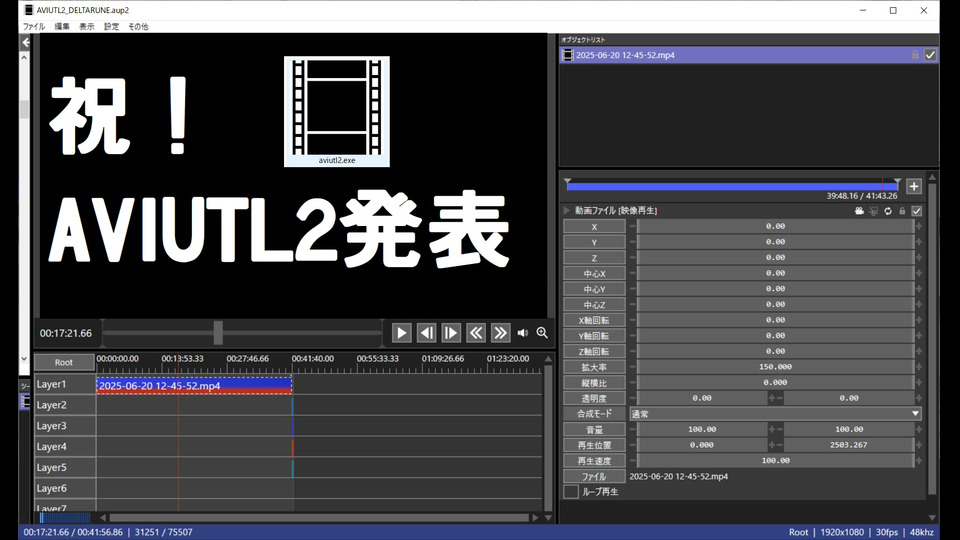The width and height of the screenshot is (960, 540).
Task: Click the preview volume speaker icon
Action: (x=522, y=333)
